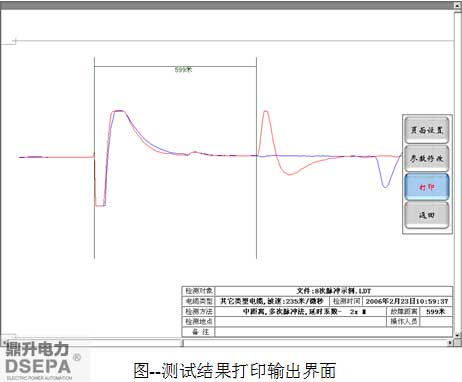Print results with the blue 打印 button
Screen dimensions: 462x382
427,187
